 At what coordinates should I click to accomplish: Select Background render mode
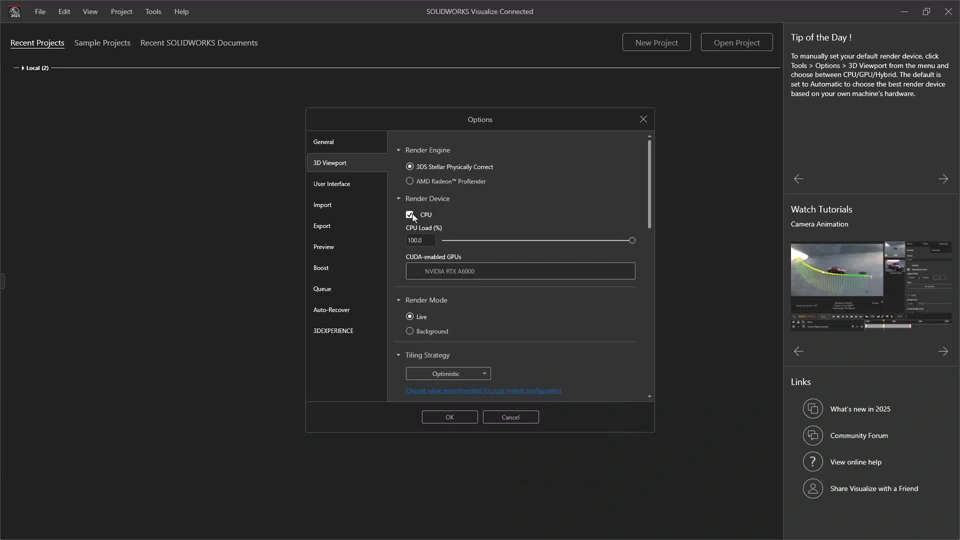[410, 331]
